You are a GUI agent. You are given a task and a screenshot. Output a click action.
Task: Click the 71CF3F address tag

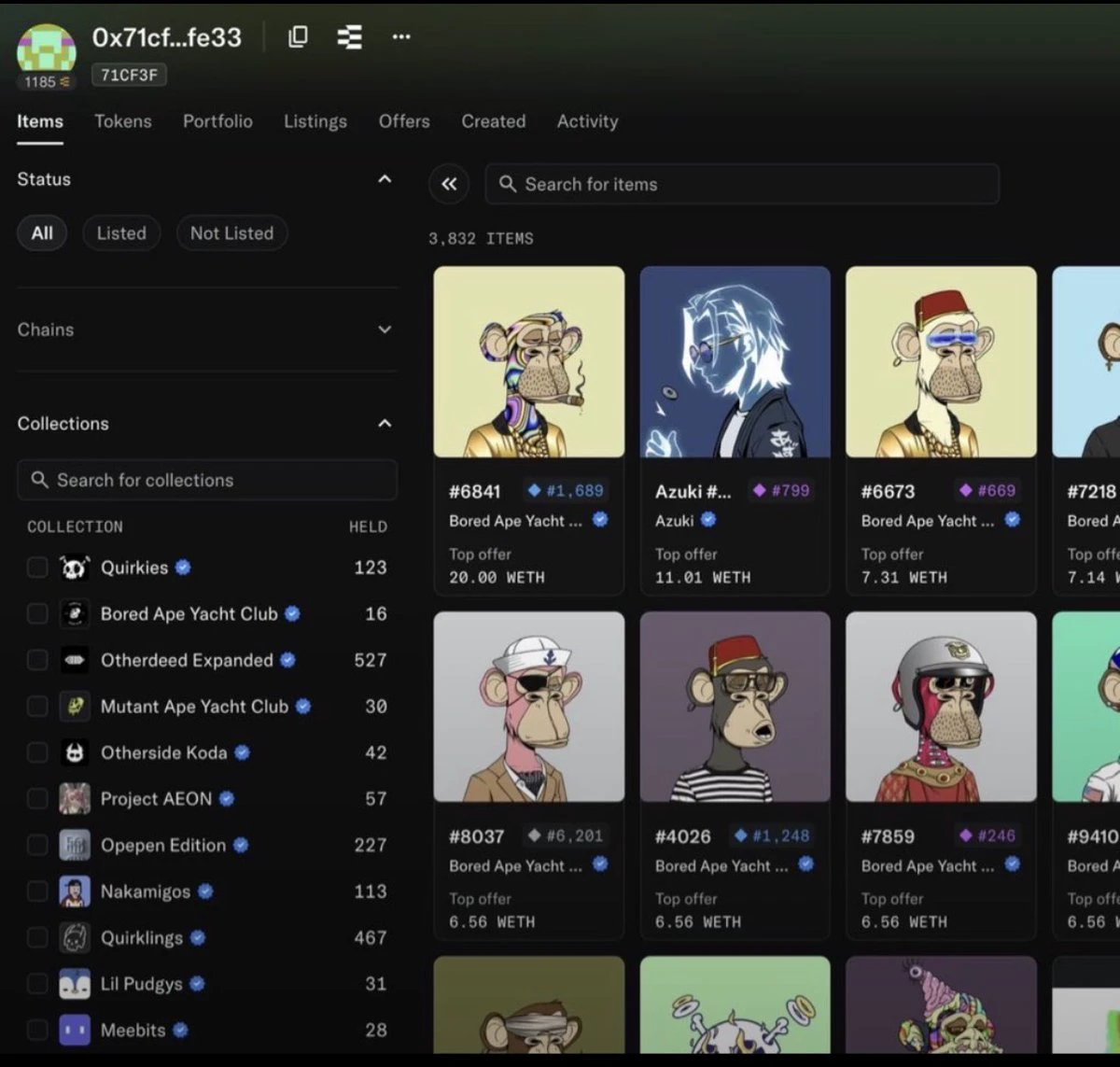[x=129, y=75]
